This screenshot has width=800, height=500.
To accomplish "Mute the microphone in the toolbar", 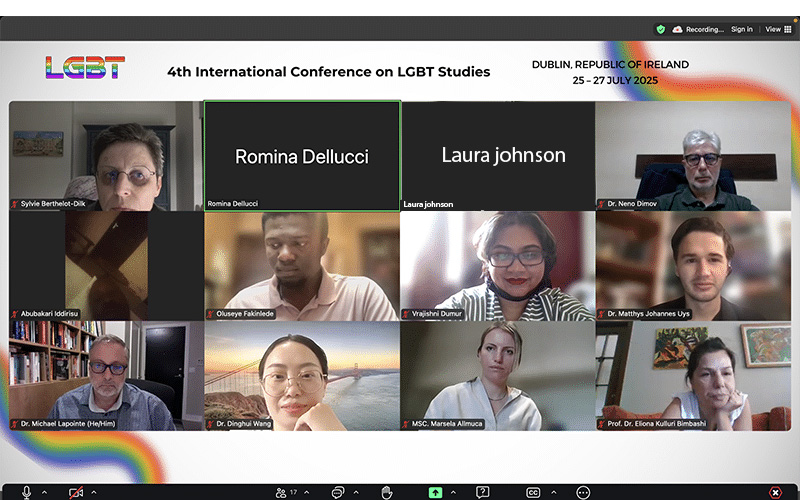I will click(x=27, y=492).
